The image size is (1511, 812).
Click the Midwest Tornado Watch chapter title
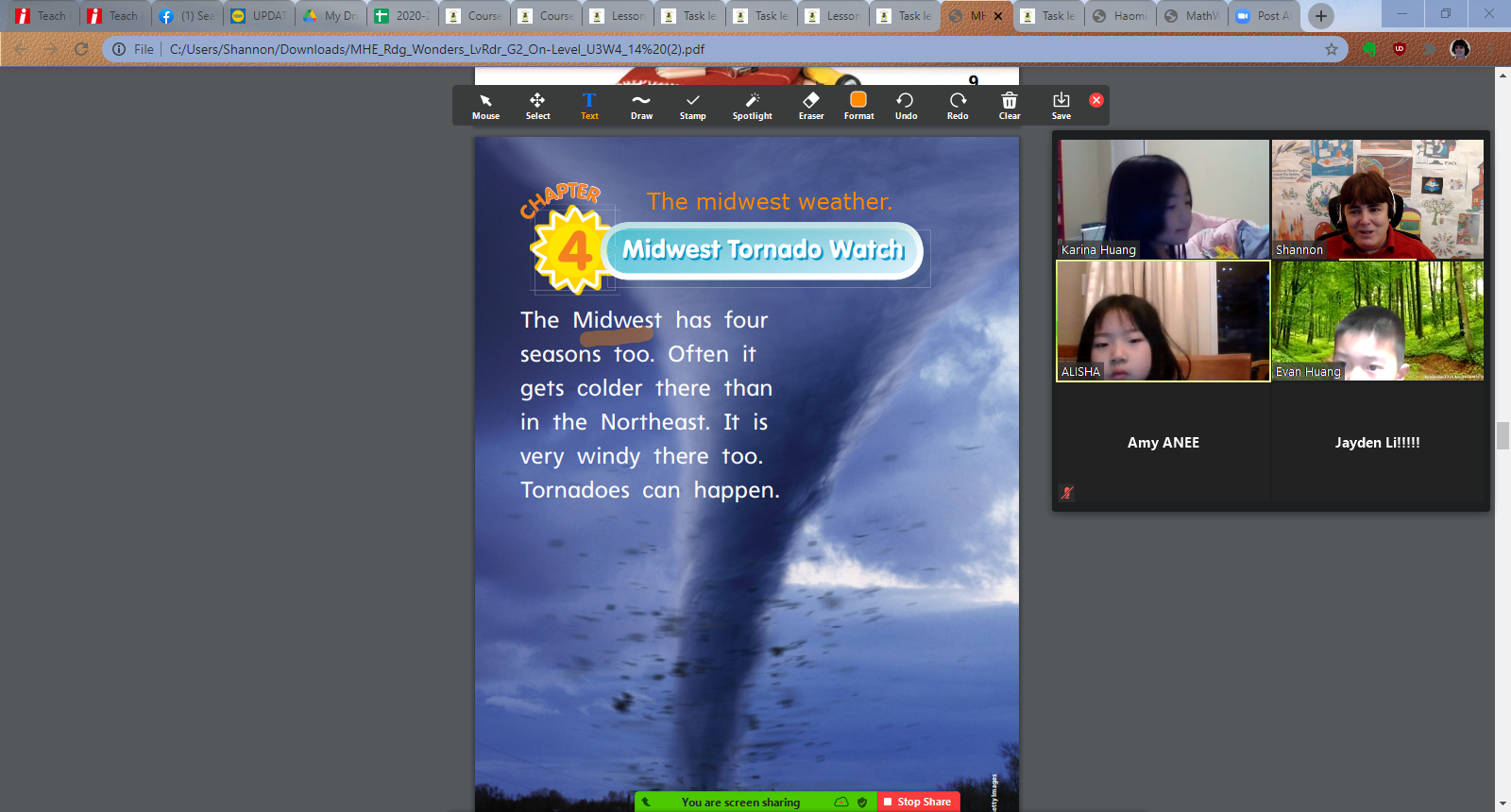(x=763, y=250)
